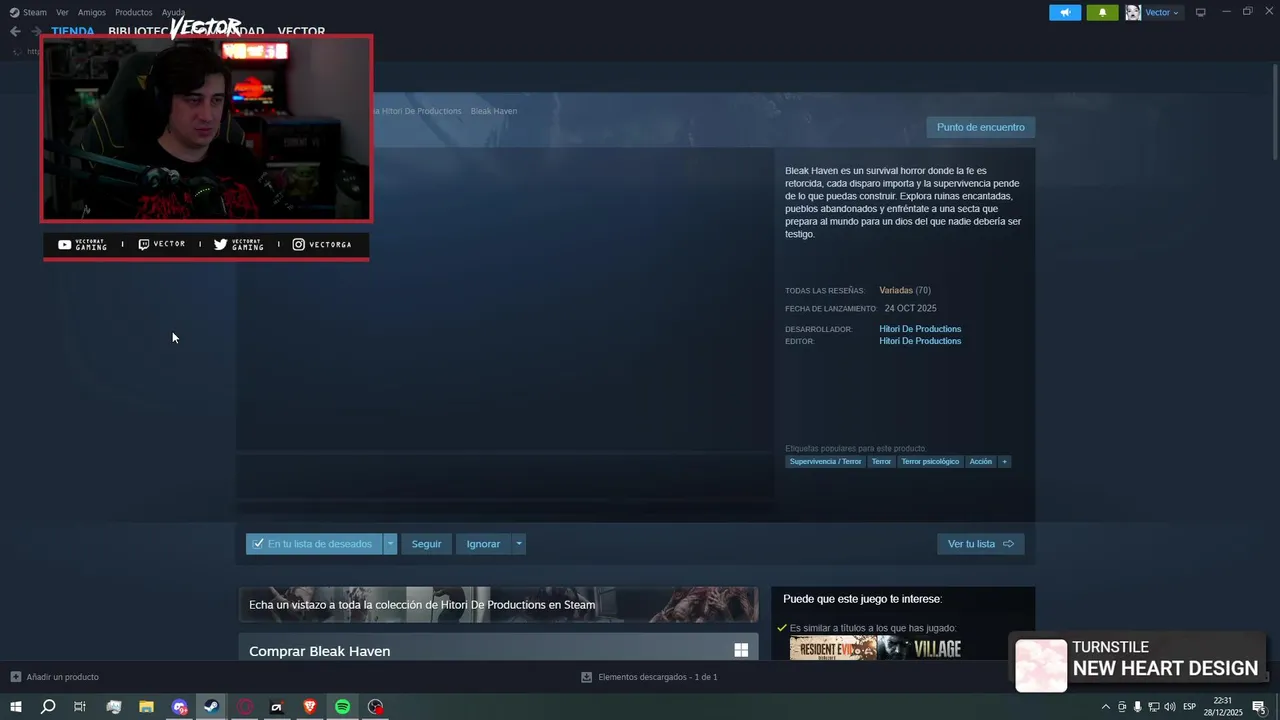
Task: Open the Vector account dropdown
Action: tap(1162, 12)
